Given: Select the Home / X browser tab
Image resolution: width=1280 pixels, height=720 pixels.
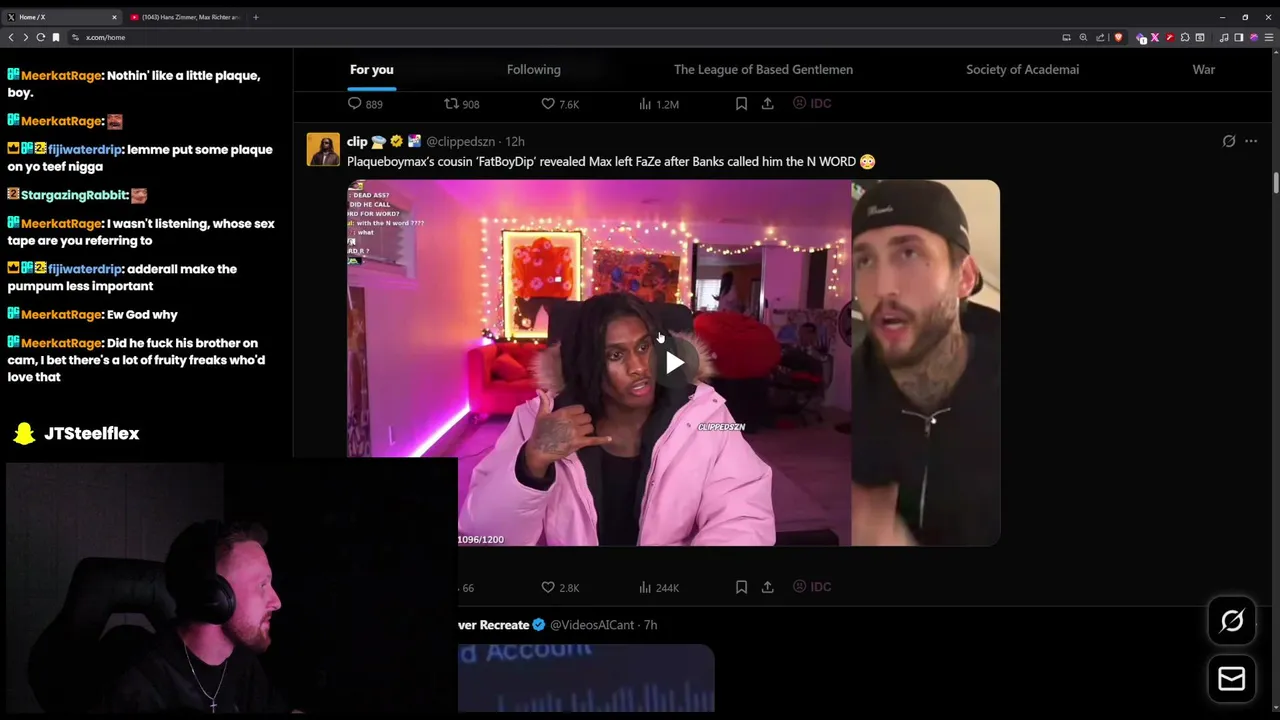Looking at the screenshot, I should point(60,17).
